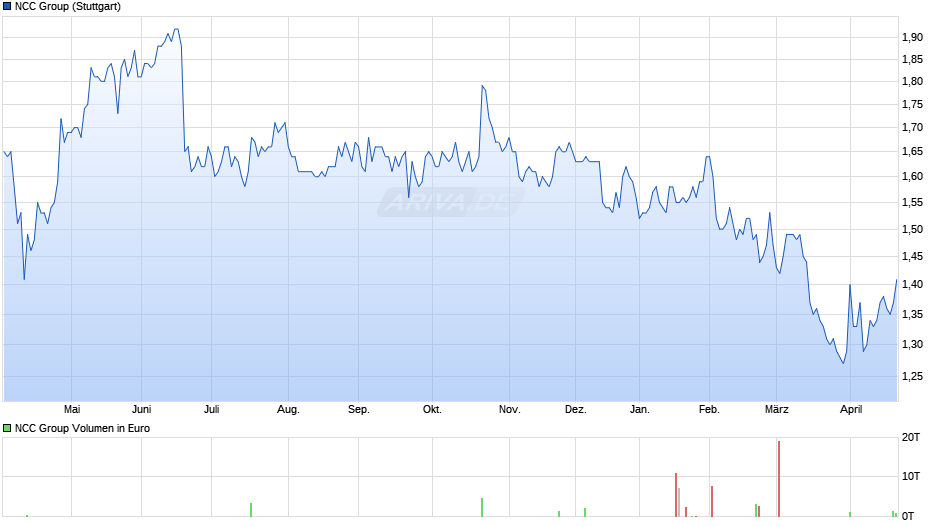Click the 1,35 price axis value
The width and height of the screenshot is (940, 526).
point(912,314)
